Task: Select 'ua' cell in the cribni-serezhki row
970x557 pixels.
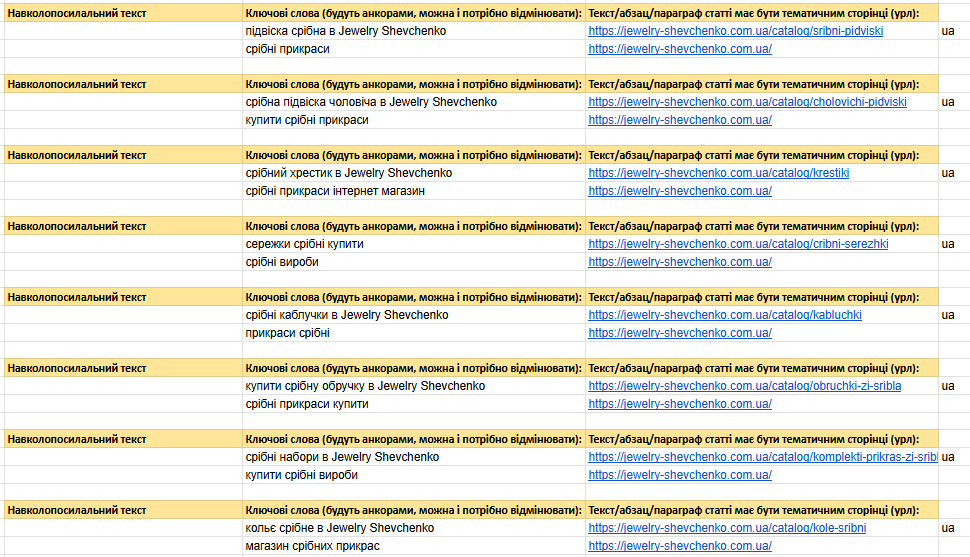Action: (954, 244)
